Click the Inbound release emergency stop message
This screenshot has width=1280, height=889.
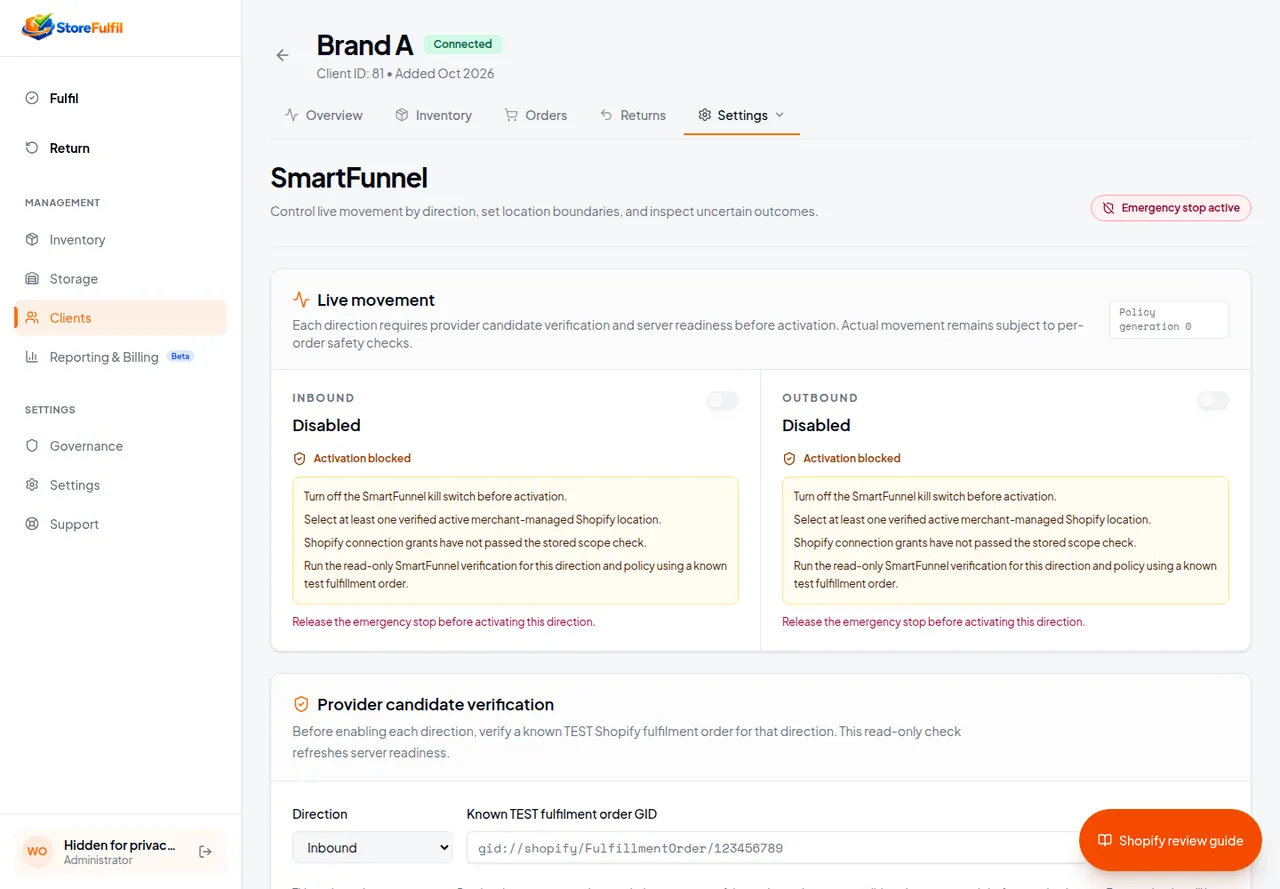coord(443,622)
